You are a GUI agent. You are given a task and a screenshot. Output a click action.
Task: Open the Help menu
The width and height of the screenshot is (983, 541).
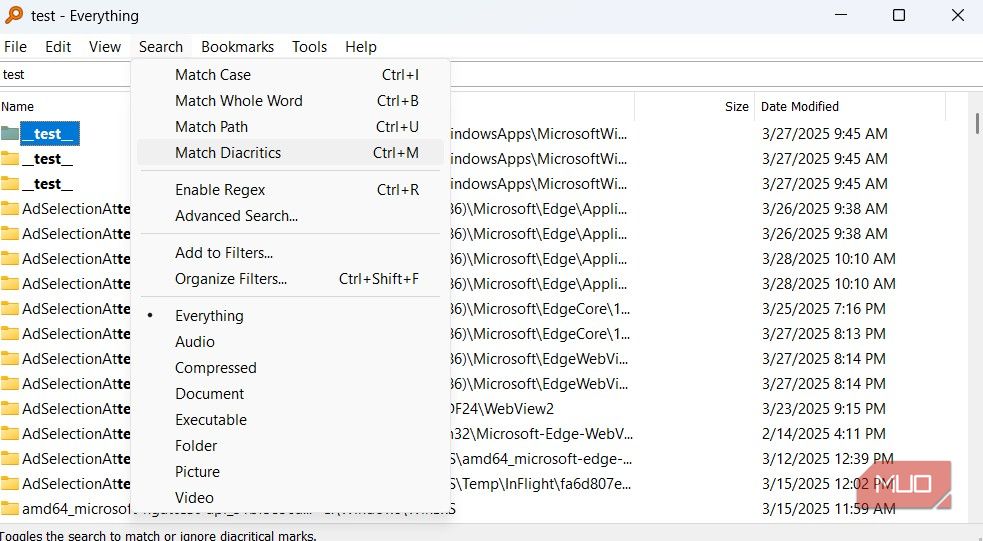[x=360, y=47]
